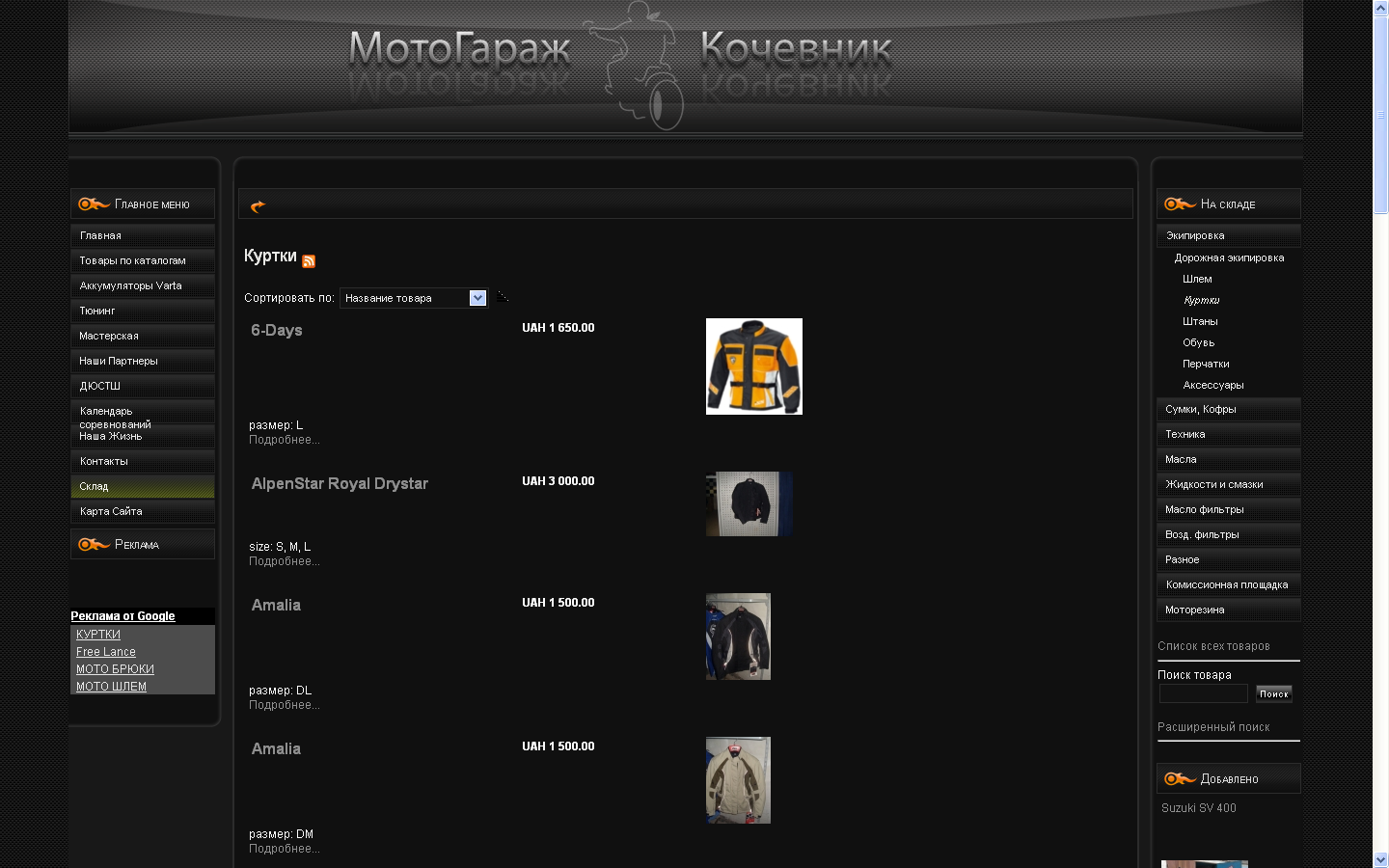Click the Список всех товаров link
Viewport: 1389px width, 868px height.
click(x=1213, y=646)
